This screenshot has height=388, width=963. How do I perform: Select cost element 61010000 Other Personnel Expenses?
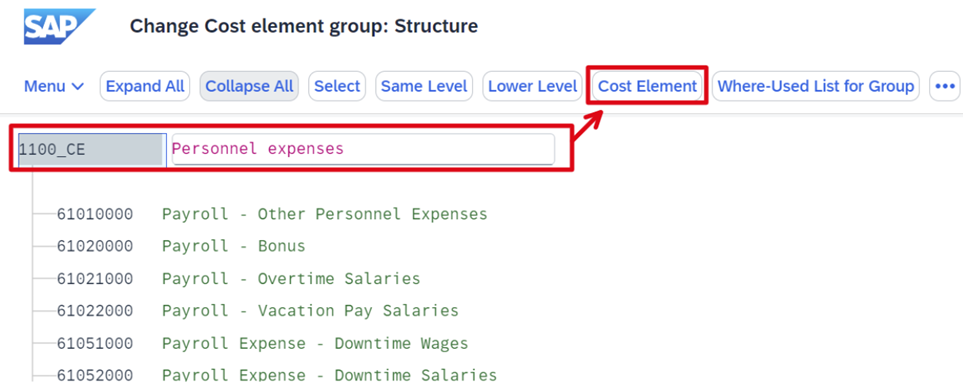272,214
